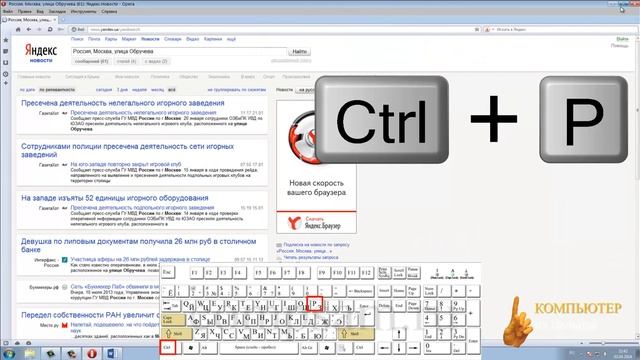
Task: Click the Найти search button
Action: 299,52
